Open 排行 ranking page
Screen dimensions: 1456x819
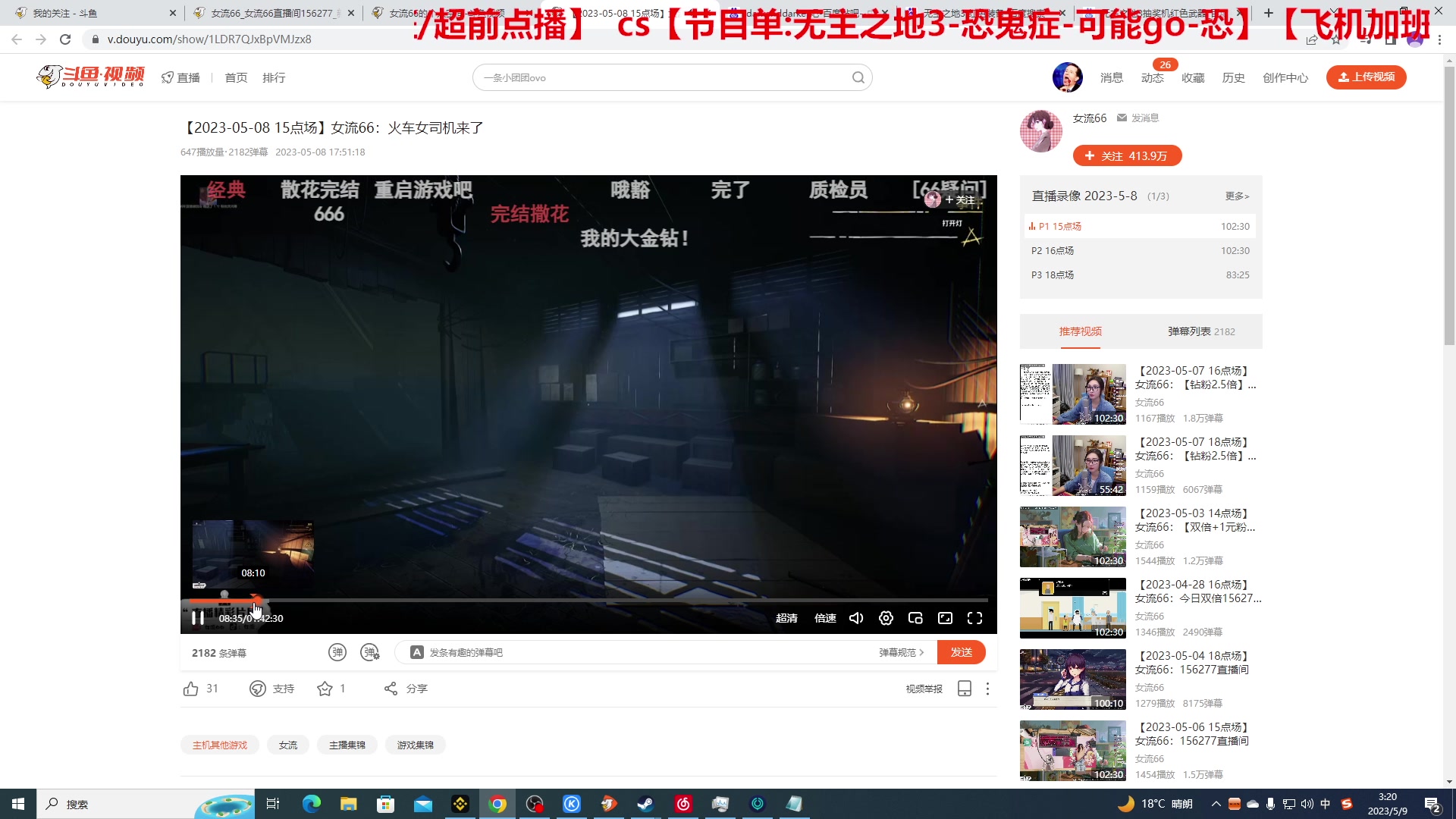pos(274,77)
